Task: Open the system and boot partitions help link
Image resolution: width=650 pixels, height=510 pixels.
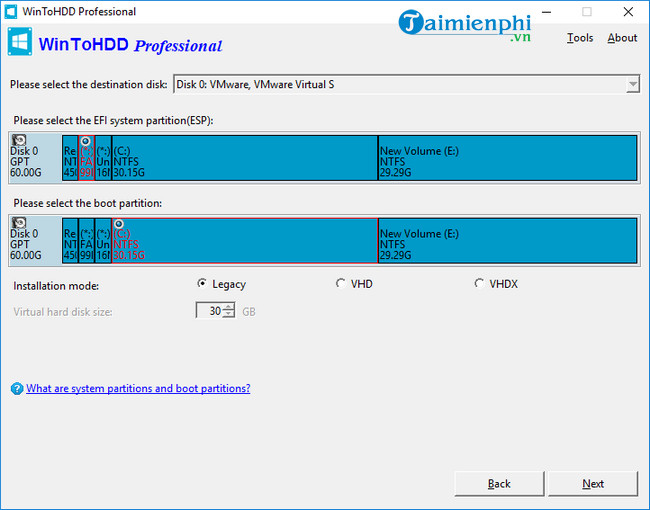Action: (x=138, y=389)
